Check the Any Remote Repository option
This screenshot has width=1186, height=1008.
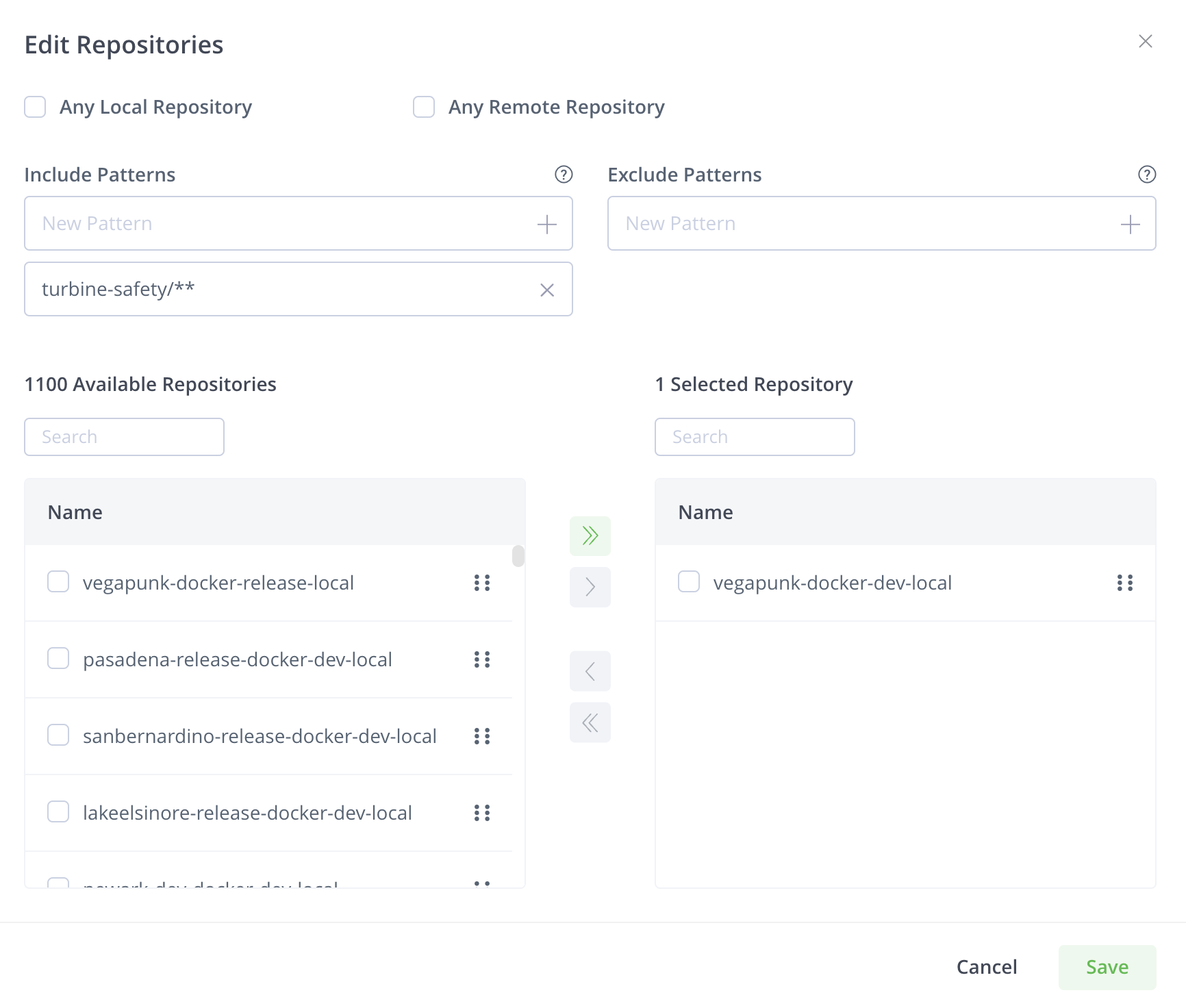click(x=424, y=108)
